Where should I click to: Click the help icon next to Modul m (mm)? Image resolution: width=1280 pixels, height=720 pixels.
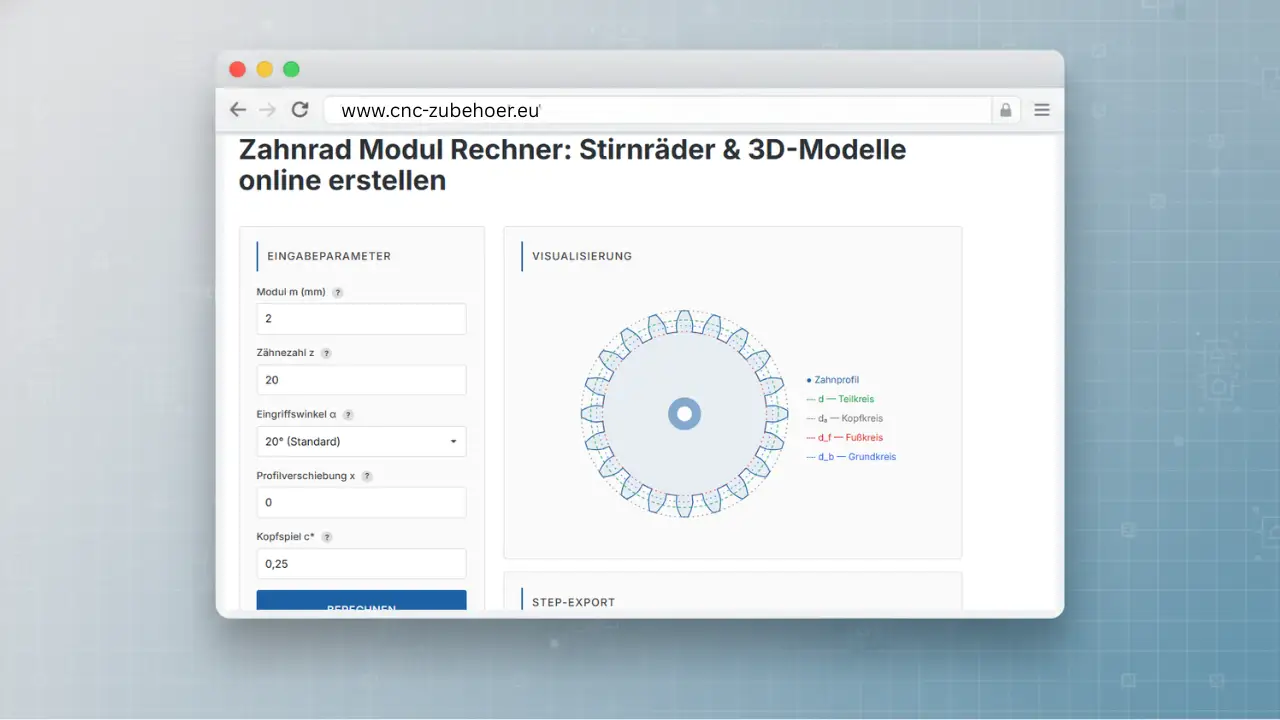pyautogui.click(x=338, y=293)
